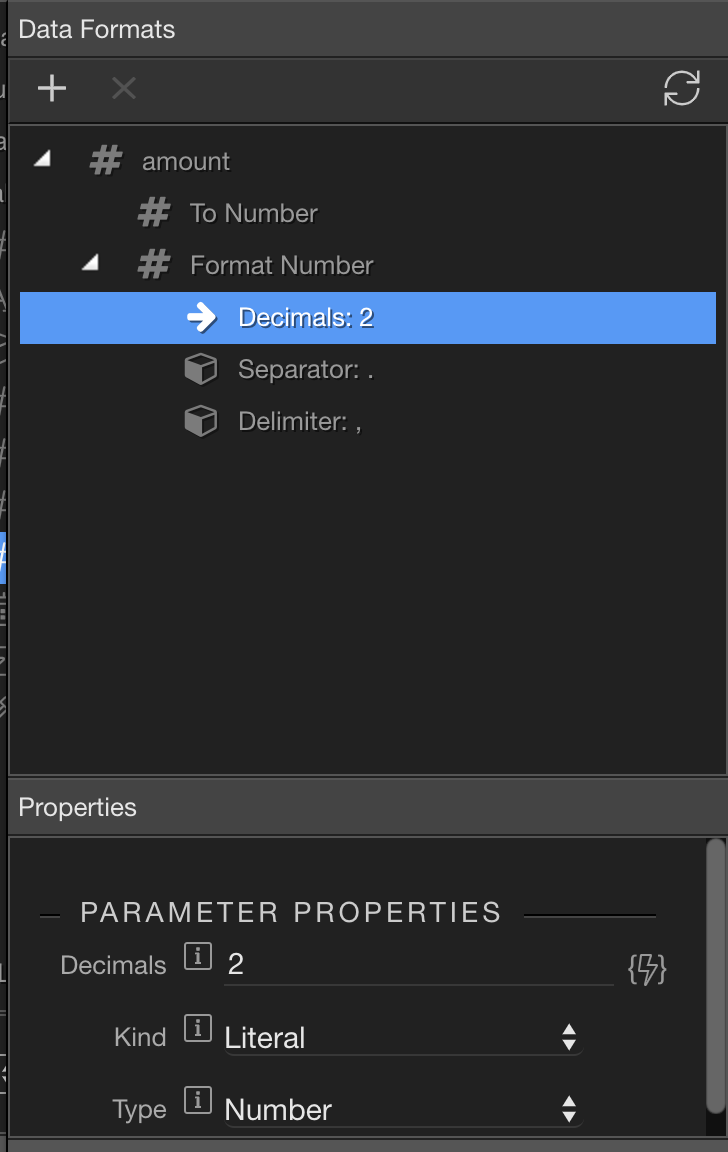This screenshot has width=728, height=1152.
Task: Click the hash icon beside Format Number
Action: 154,265
